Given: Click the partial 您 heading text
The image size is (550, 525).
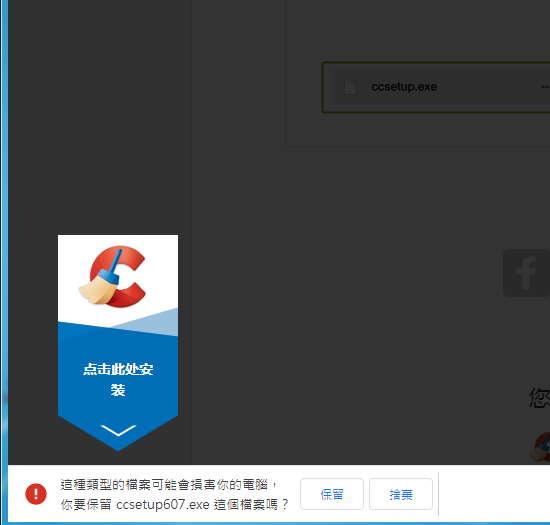Looking at the screenshot, I should point(539,398).
